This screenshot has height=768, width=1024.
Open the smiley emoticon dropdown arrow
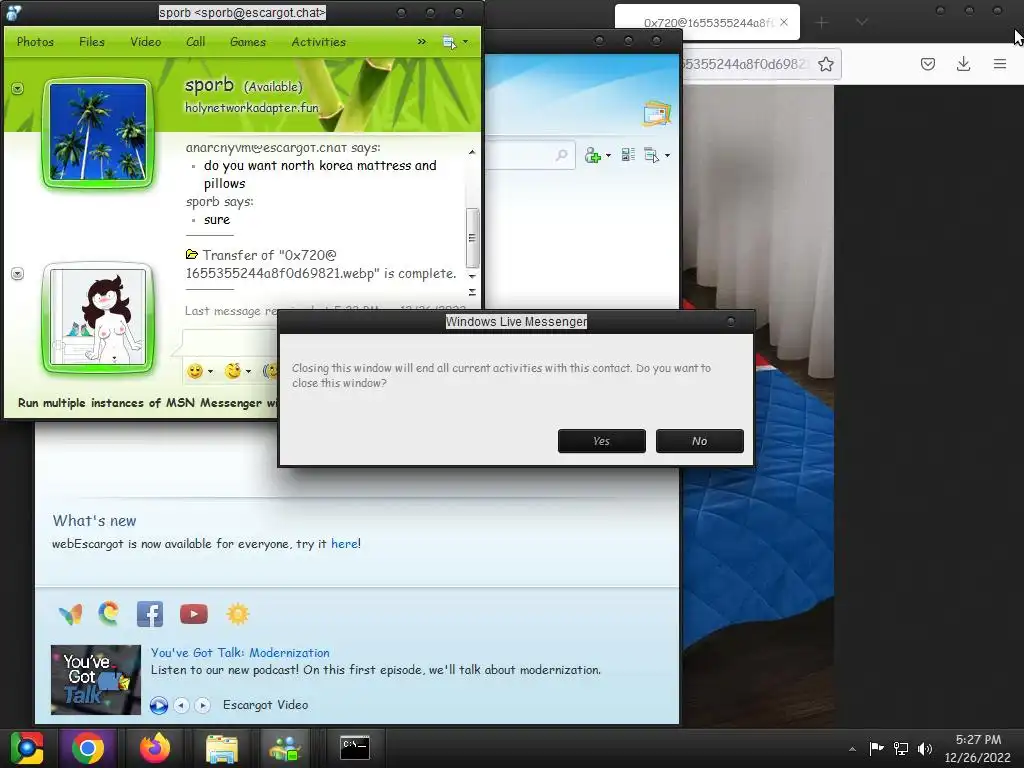[x=210, y=372]
